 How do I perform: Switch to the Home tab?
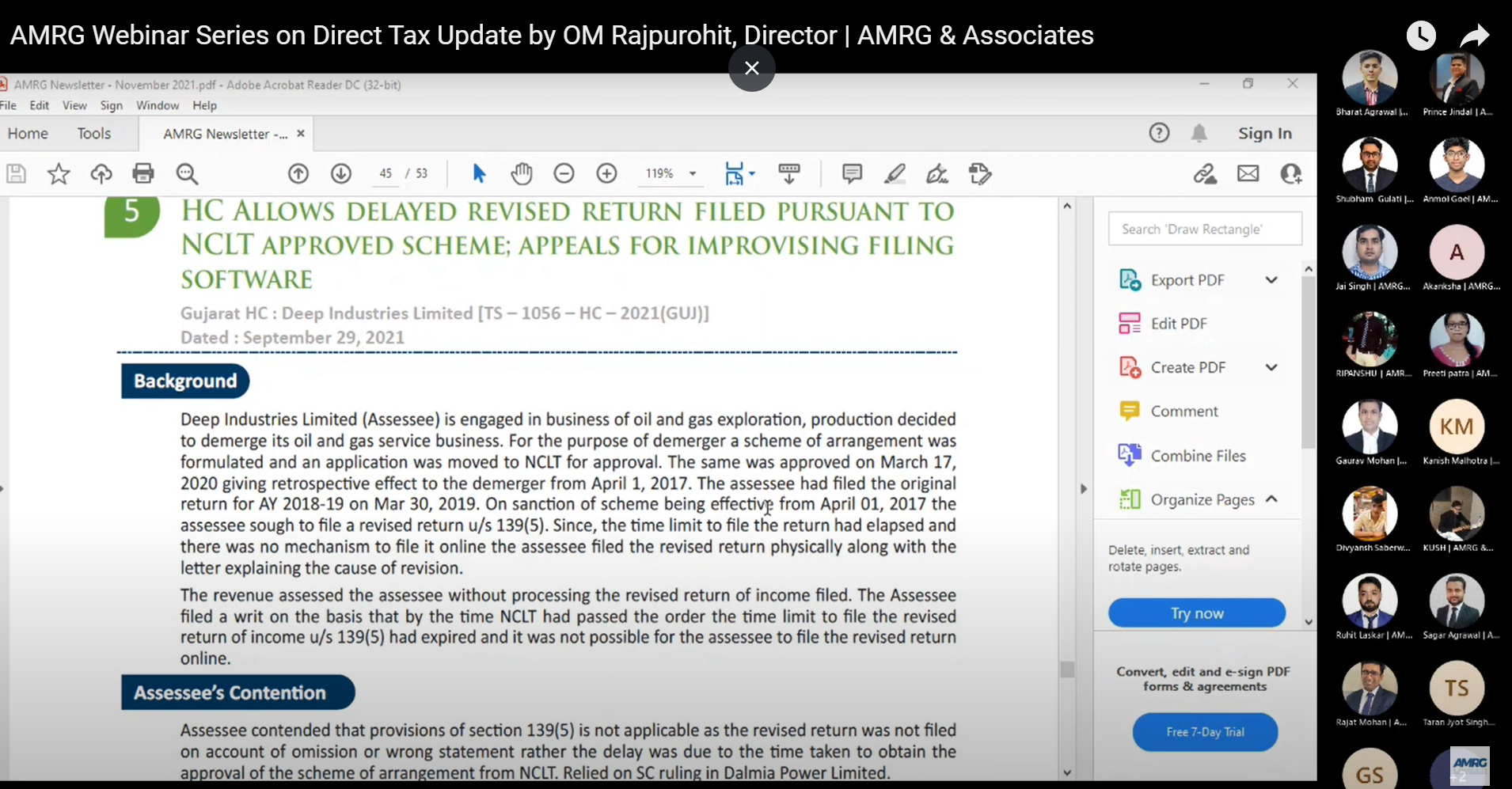point(28,133)
